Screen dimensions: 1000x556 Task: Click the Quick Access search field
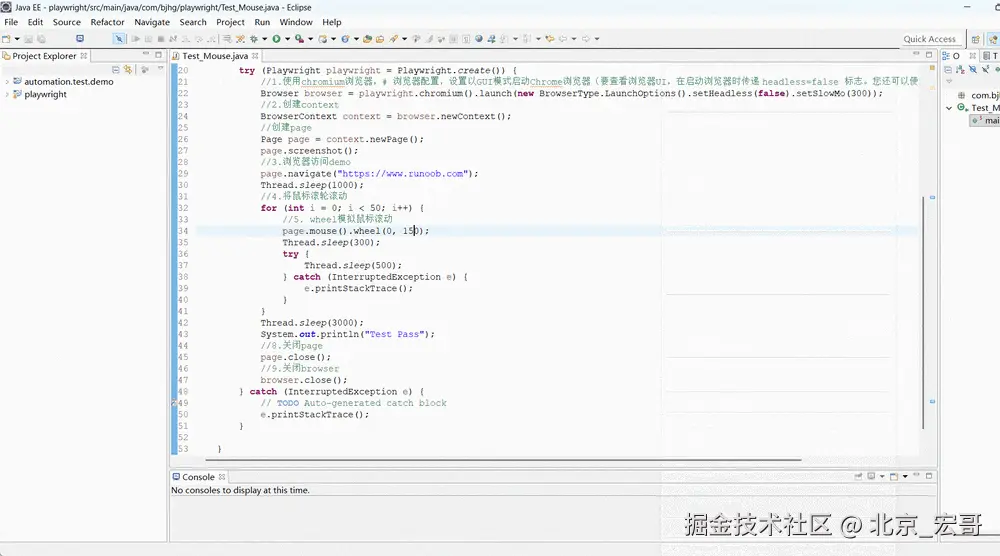pyautogui.click(x=929, y=39)
